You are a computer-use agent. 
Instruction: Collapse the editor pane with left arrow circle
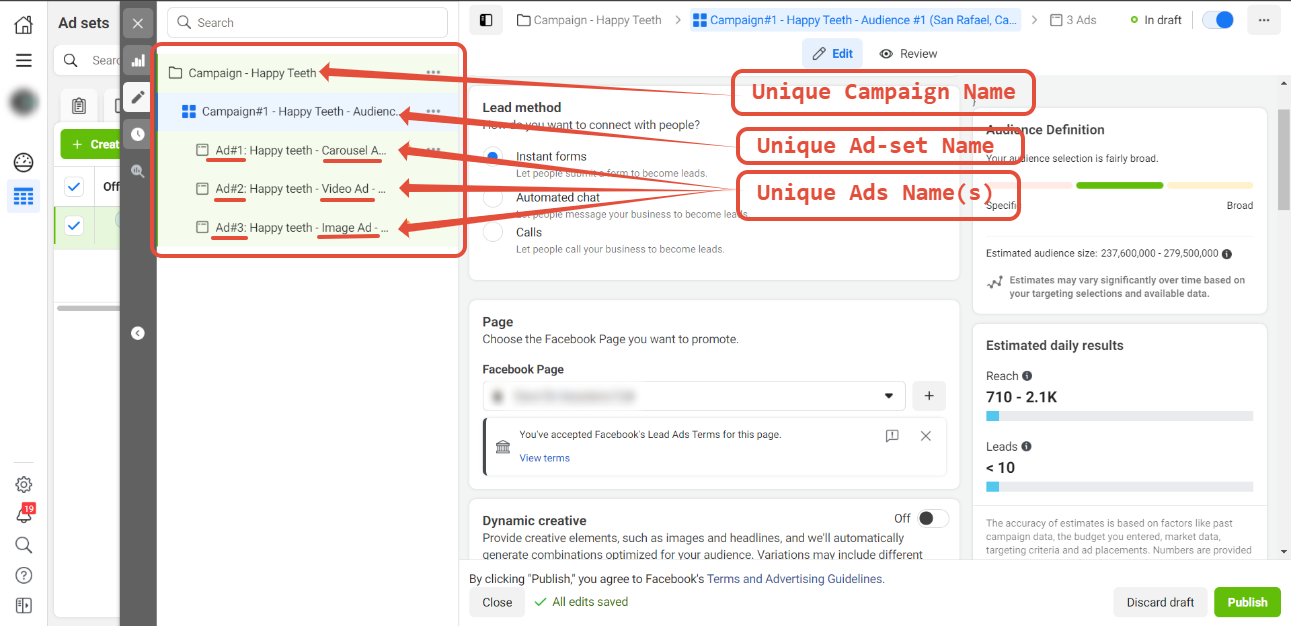[x=138, y=333]
